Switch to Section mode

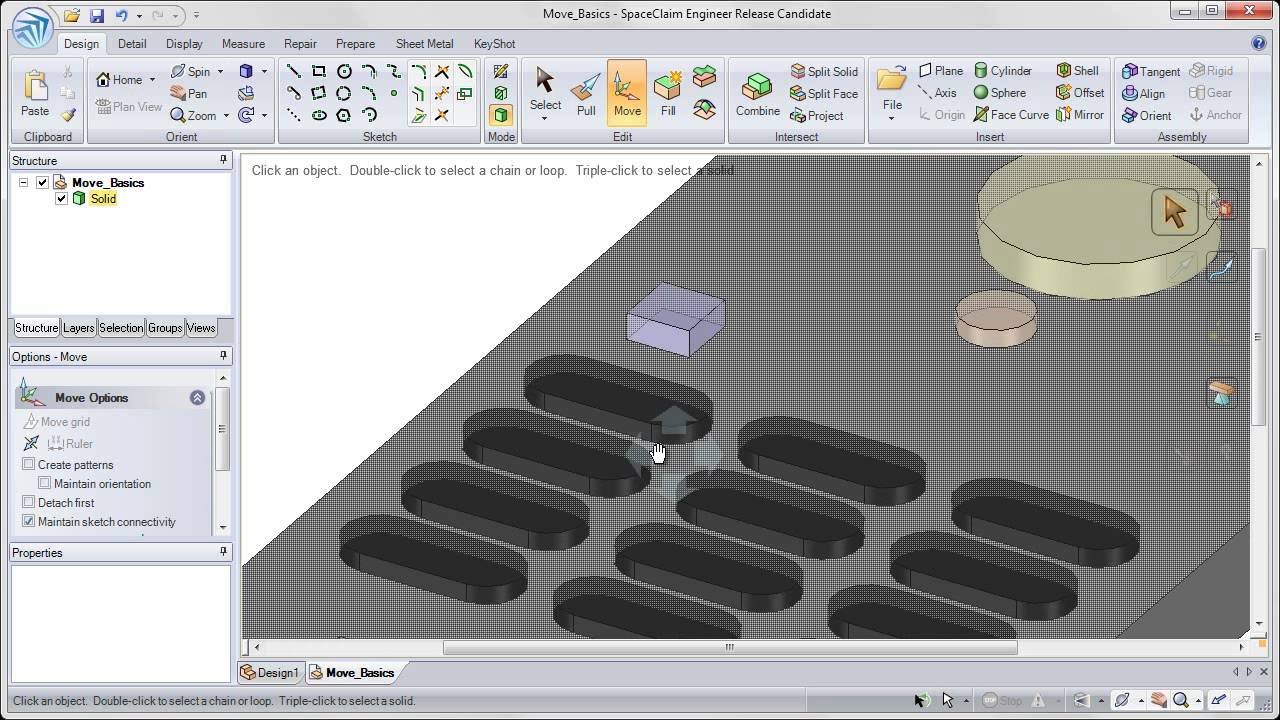click(501, 93)
